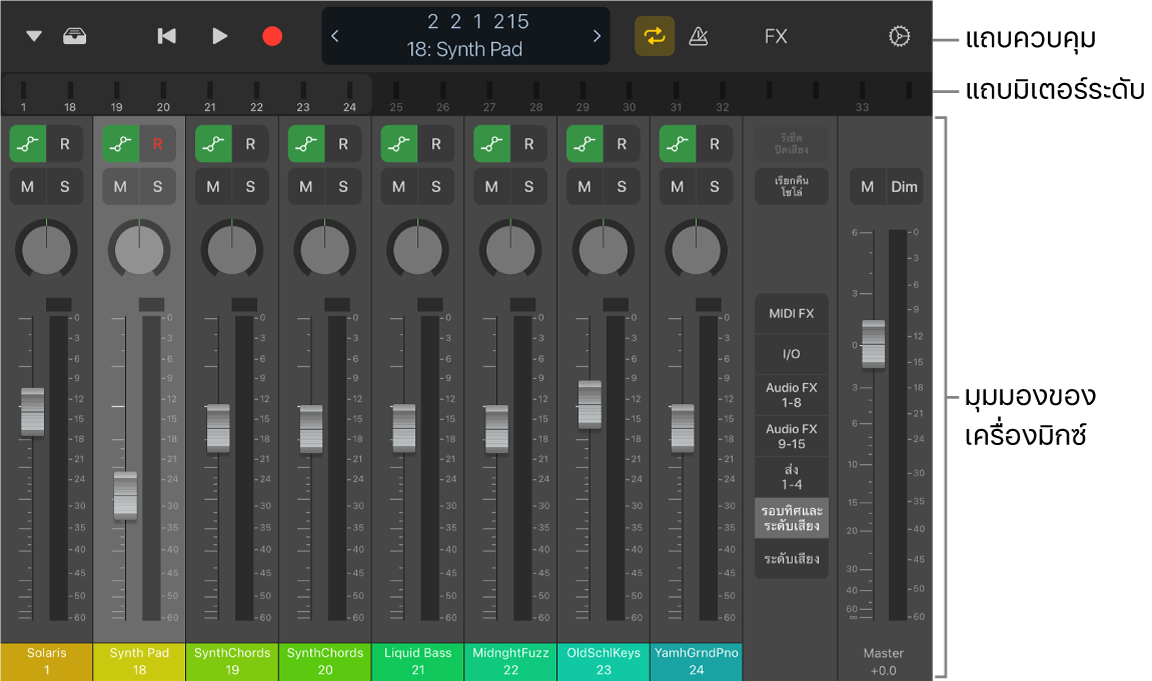Click the Master volume fader handle
This screenshot has width=1152, height=681.
(873, 343)
